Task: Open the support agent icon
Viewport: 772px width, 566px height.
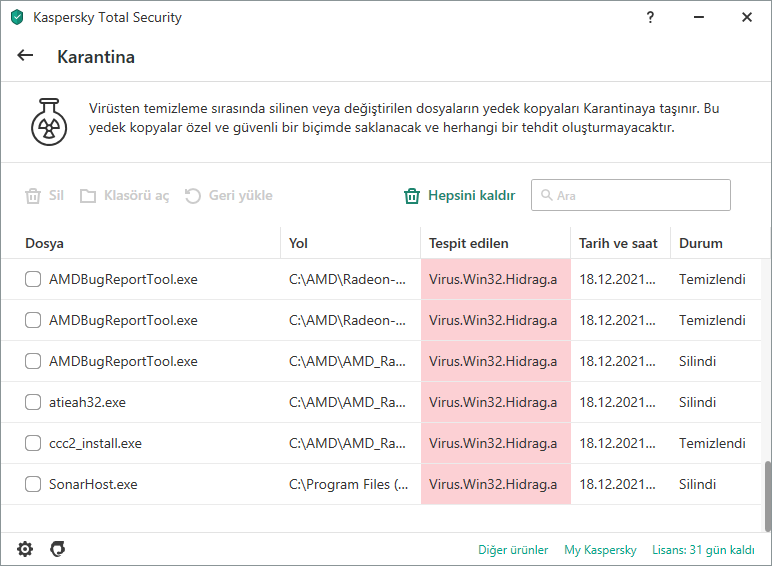Action: click(58, 549)
